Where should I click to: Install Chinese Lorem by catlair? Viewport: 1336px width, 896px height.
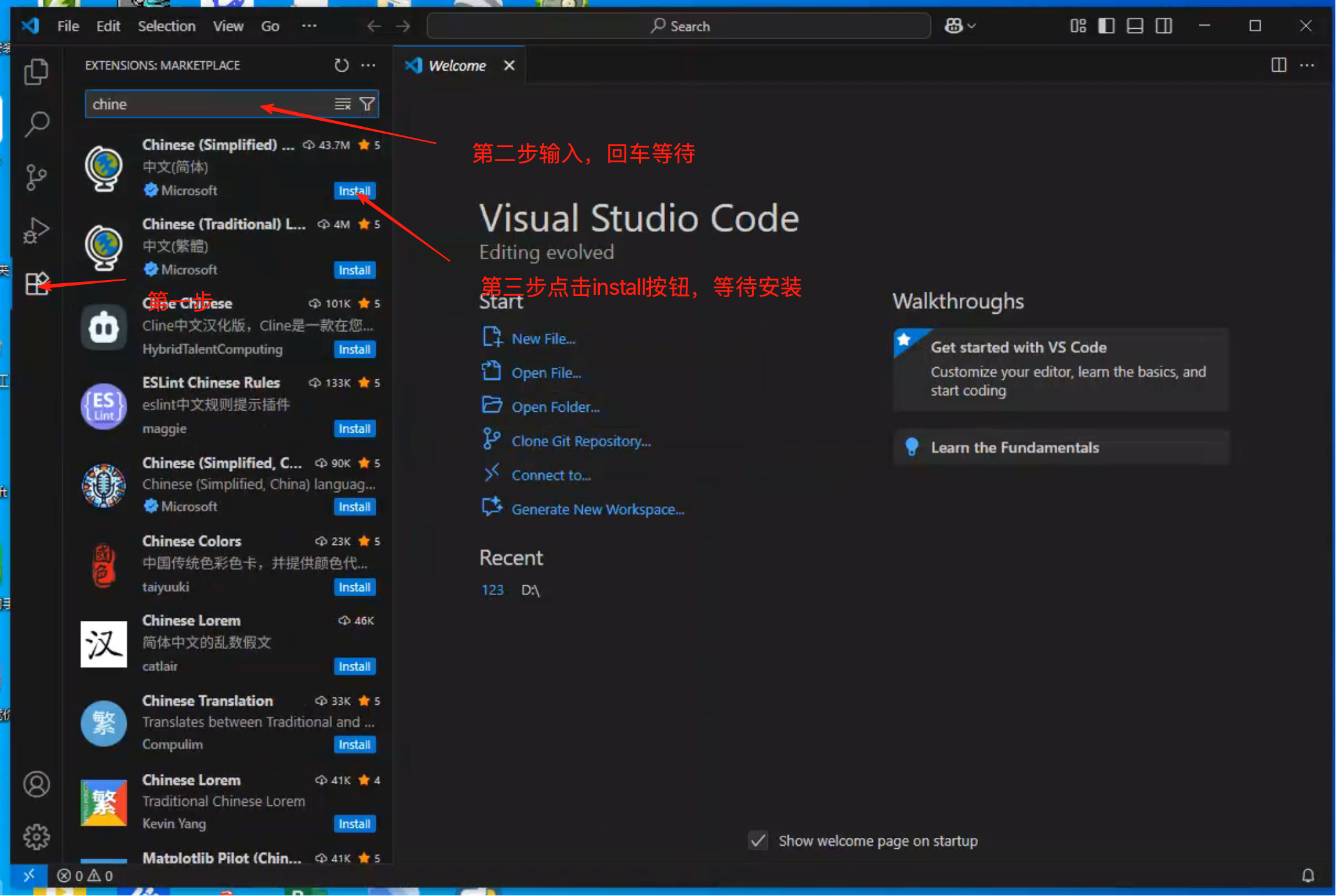coord(354,666)
